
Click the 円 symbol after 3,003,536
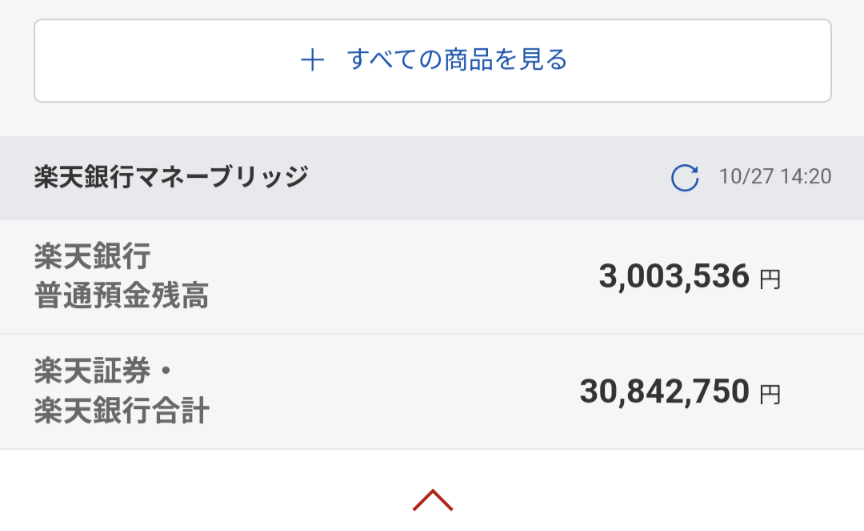pyautogui.click(x=770, y=279)
